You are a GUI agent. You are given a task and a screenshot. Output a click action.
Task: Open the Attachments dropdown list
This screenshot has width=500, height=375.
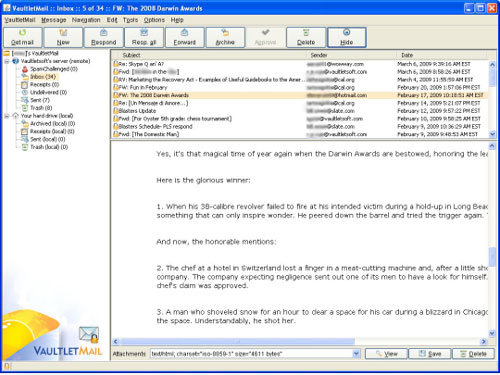coord(356,354)
